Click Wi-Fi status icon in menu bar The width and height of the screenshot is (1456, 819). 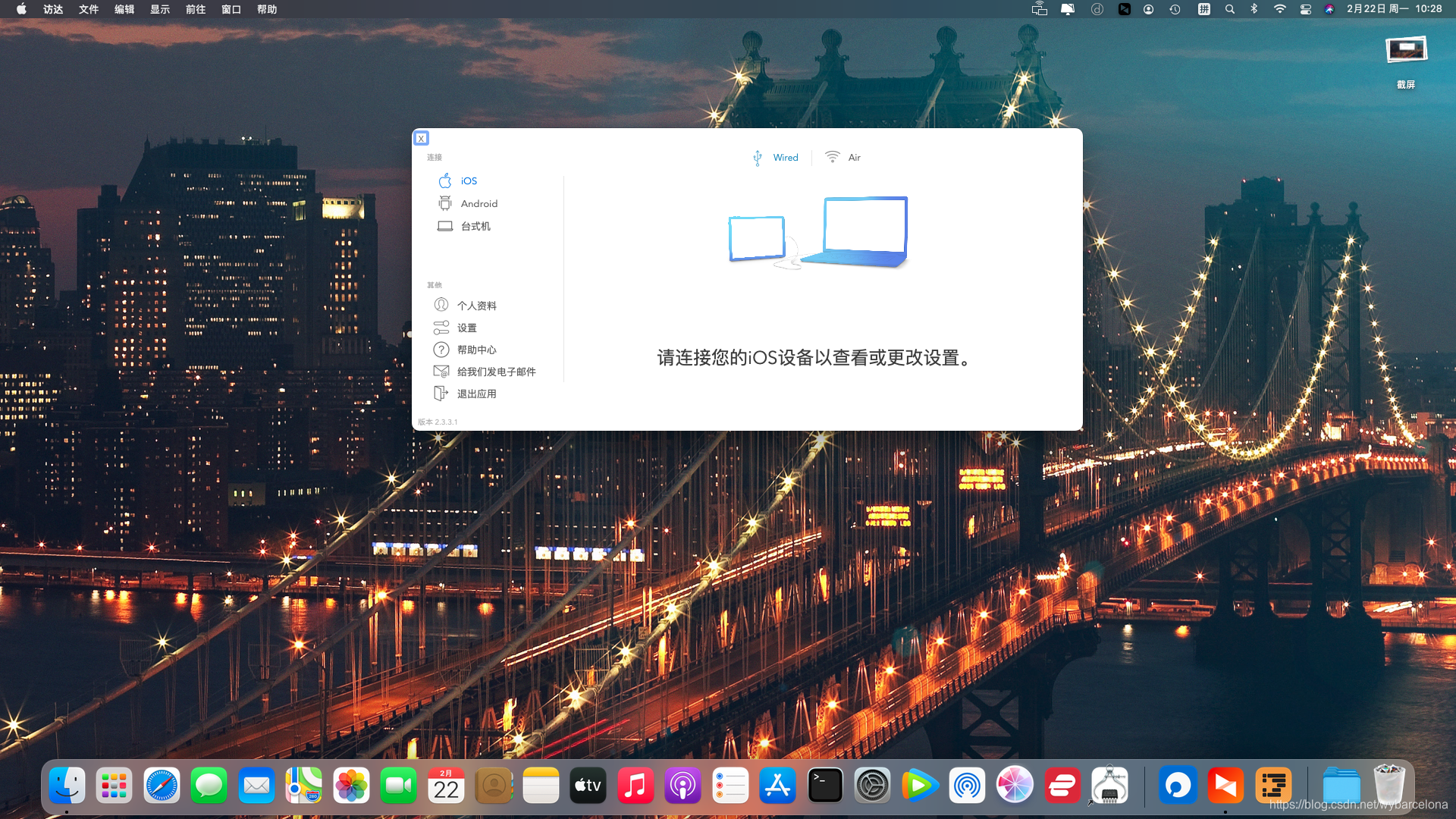1279,9
